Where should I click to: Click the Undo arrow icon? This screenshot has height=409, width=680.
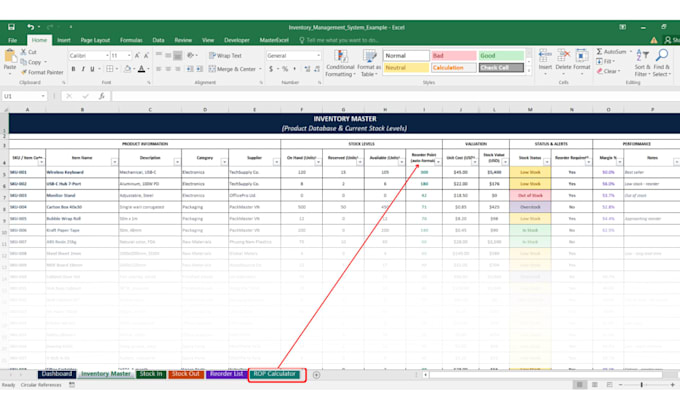pos(30,27)
